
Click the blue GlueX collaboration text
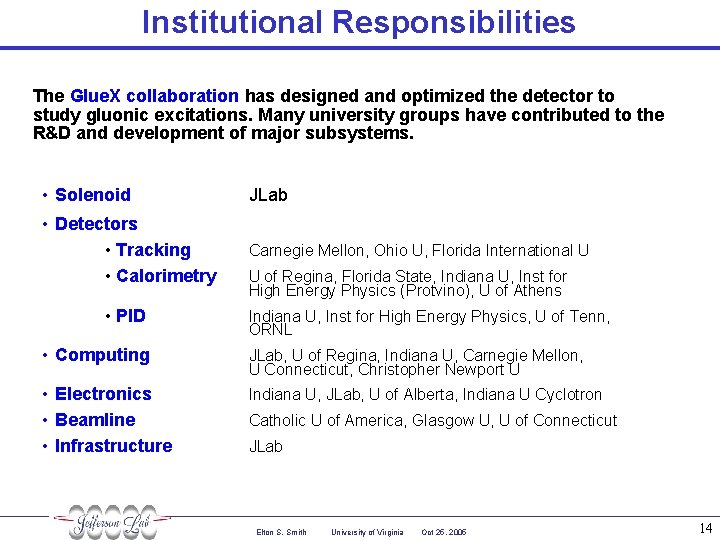click(x=154, y=96)
